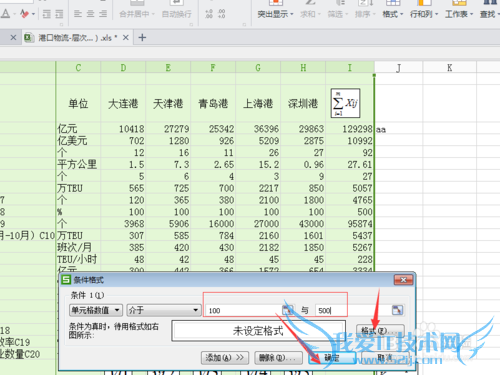
Task: Click the 合并居中 merge center button
Action: click(137, 14)
